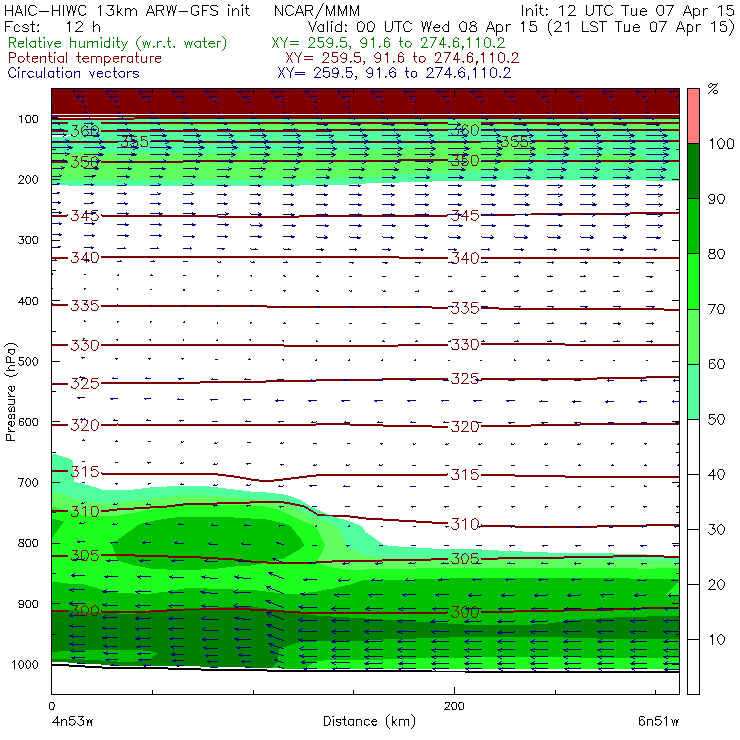Click the aqua 50-60% colorbar segment

[x=693, y=392]
